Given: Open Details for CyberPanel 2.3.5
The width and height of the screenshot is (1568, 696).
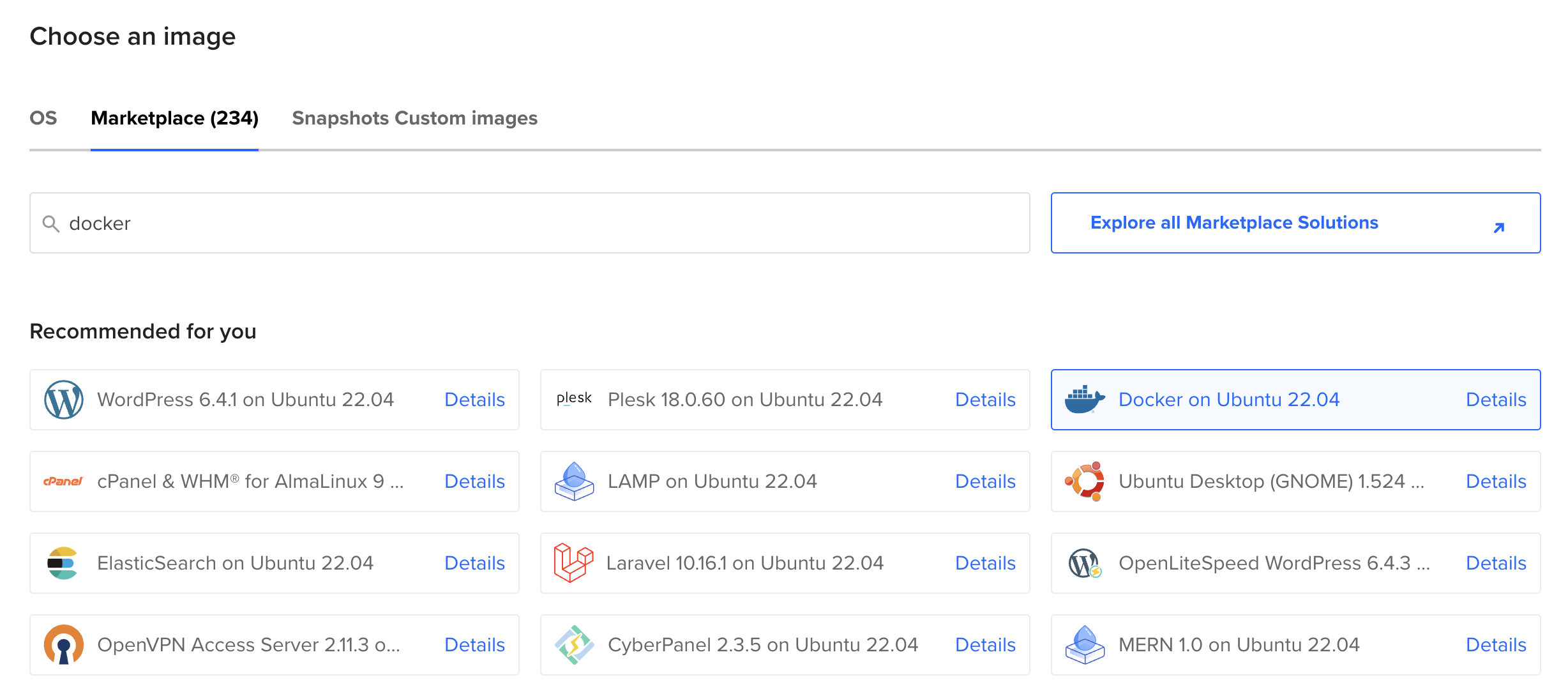Looking at the screenshot, I should click(985, 645).
